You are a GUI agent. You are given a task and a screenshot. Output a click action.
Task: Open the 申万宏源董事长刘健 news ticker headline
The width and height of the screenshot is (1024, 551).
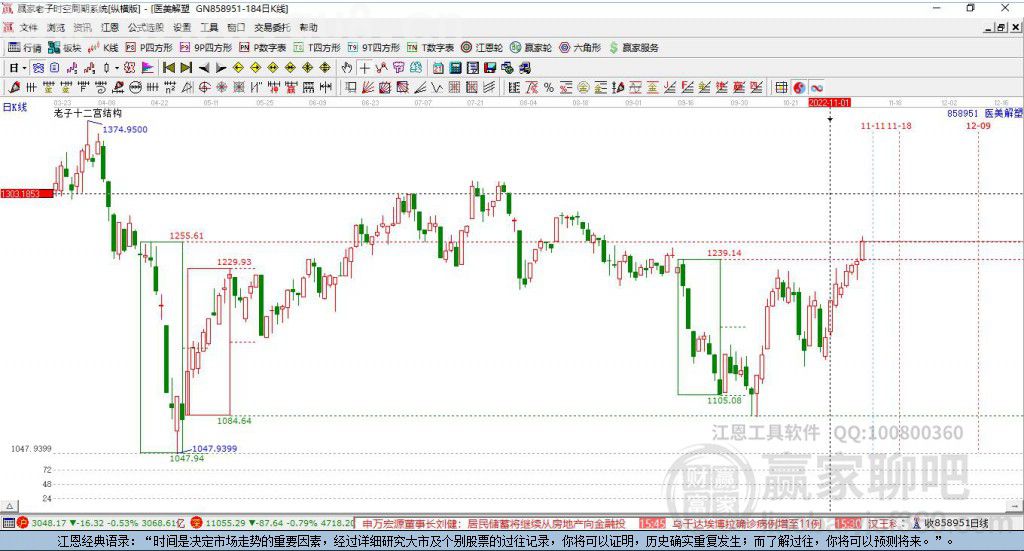point(494,524)
